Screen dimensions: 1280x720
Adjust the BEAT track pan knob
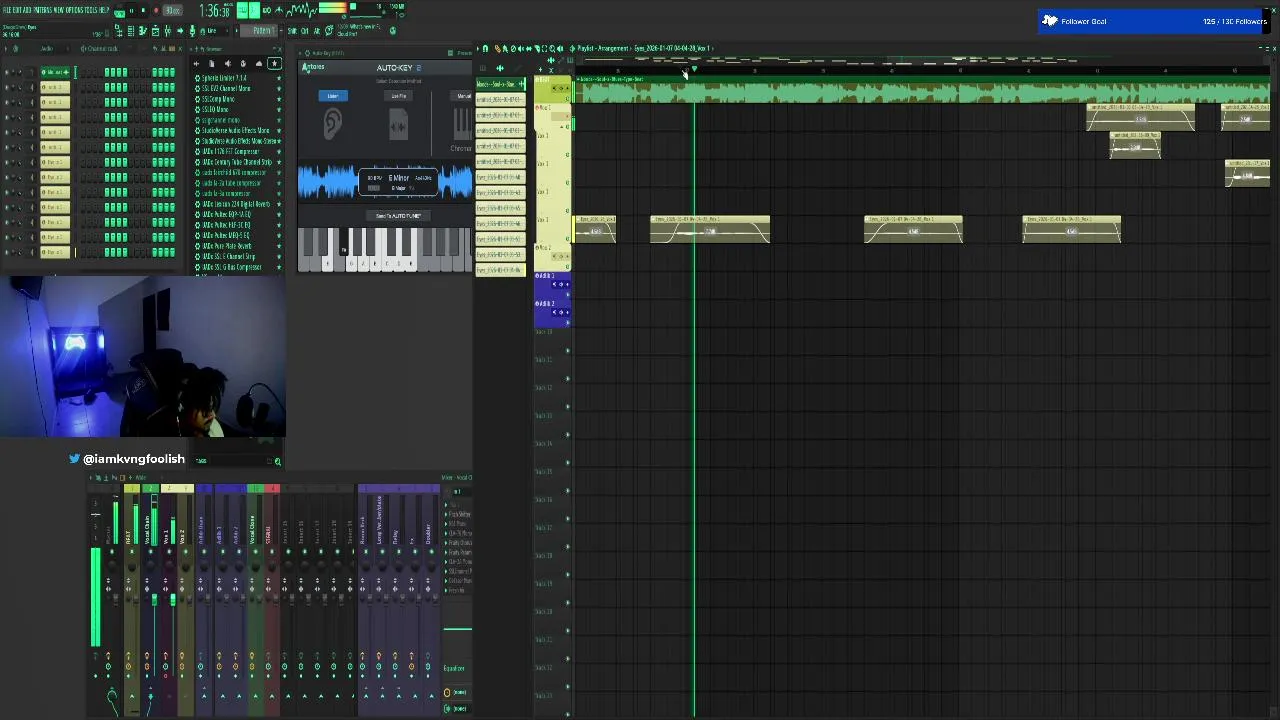(x=132, y=566)
